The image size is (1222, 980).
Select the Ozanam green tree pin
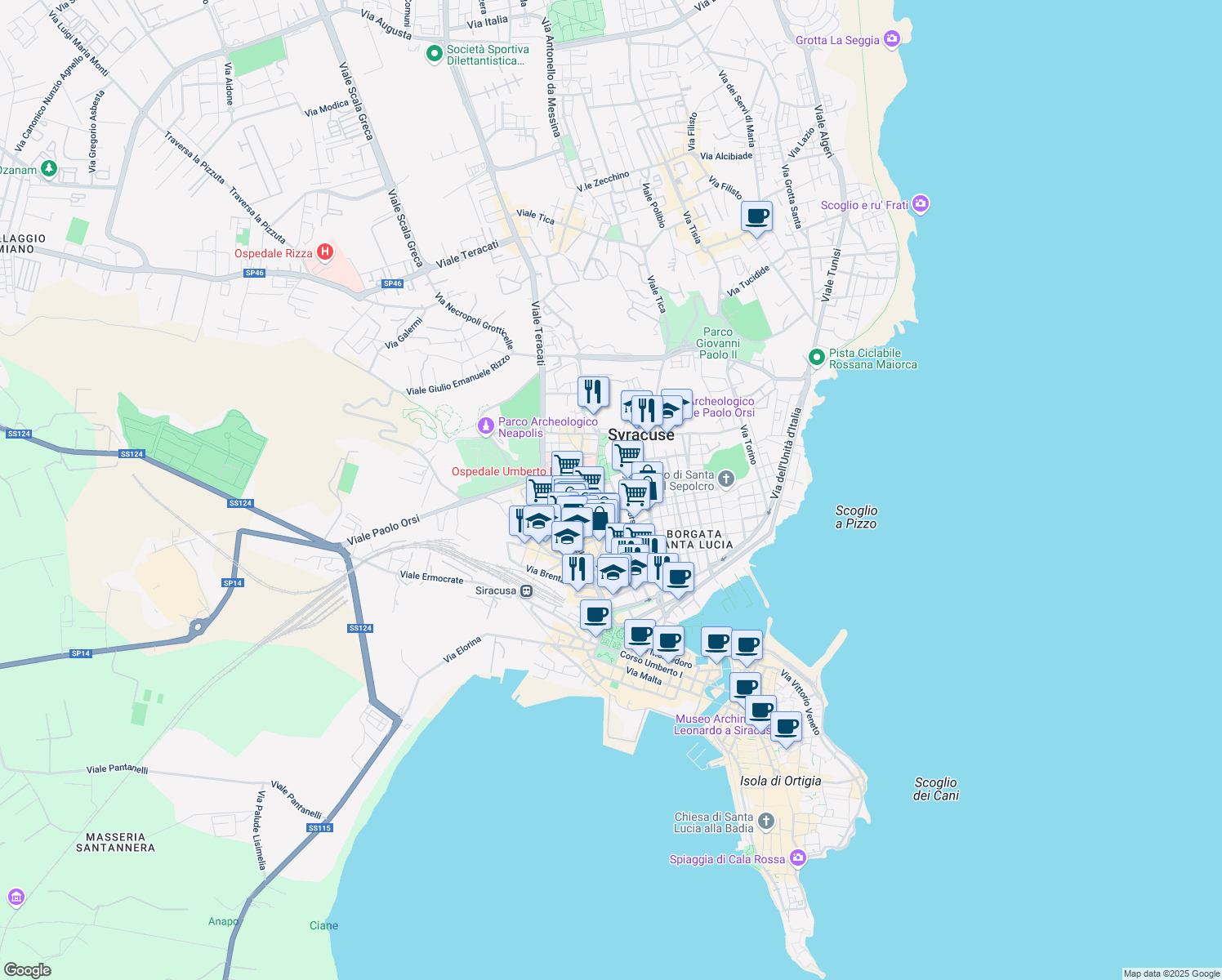coord(49,169)
